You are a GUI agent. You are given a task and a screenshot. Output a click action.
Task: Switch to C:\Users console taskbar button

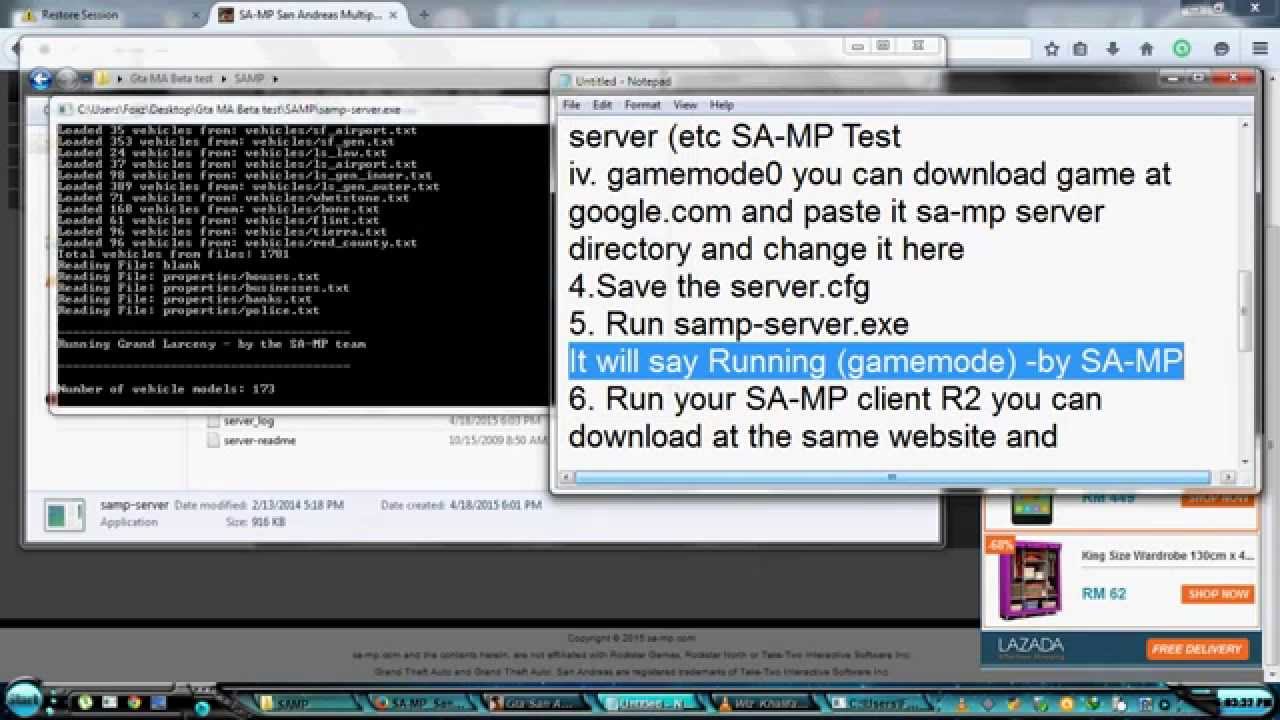tap(883, 703)
